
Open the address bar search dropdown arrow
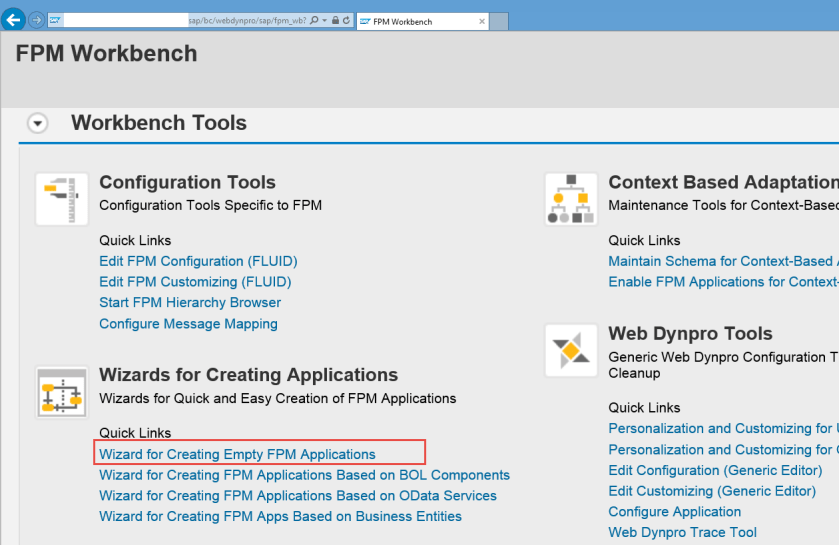point(324,20)
